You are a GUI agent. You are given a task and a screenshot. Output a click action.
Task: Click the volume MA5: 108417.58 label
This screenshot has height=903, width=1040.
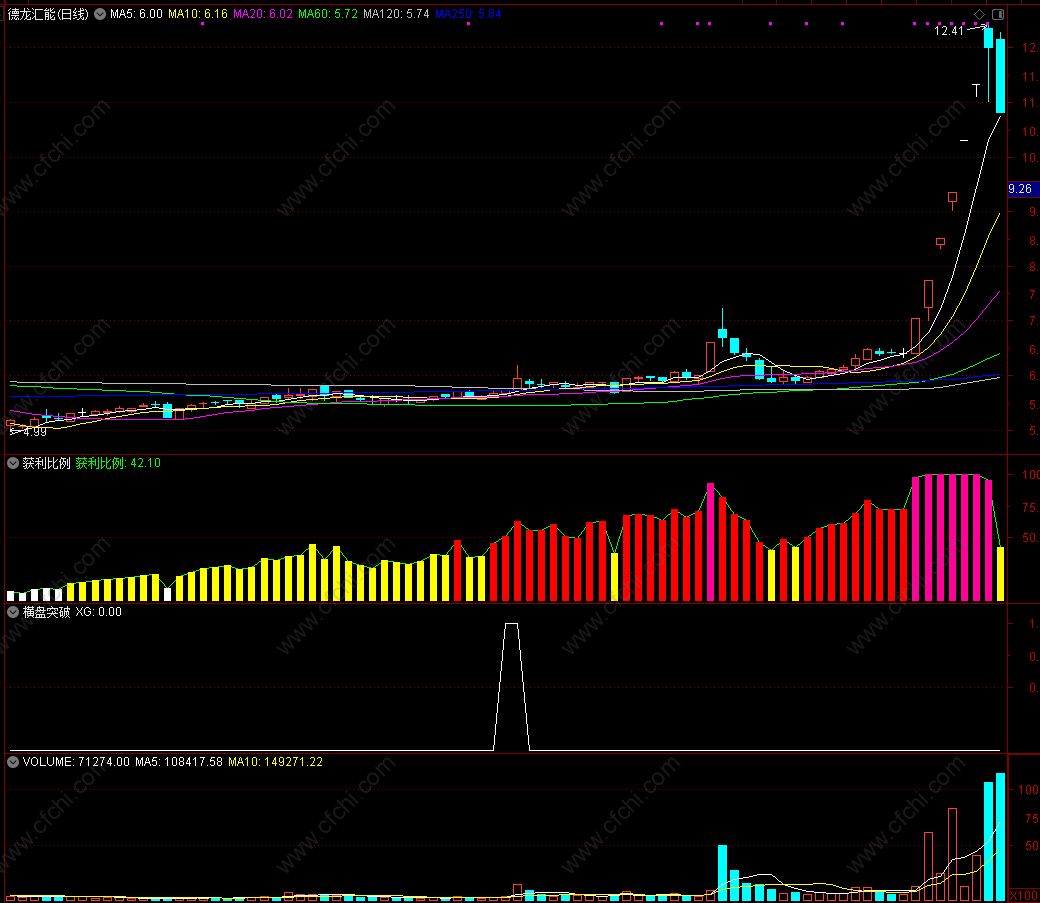[179, 762]
